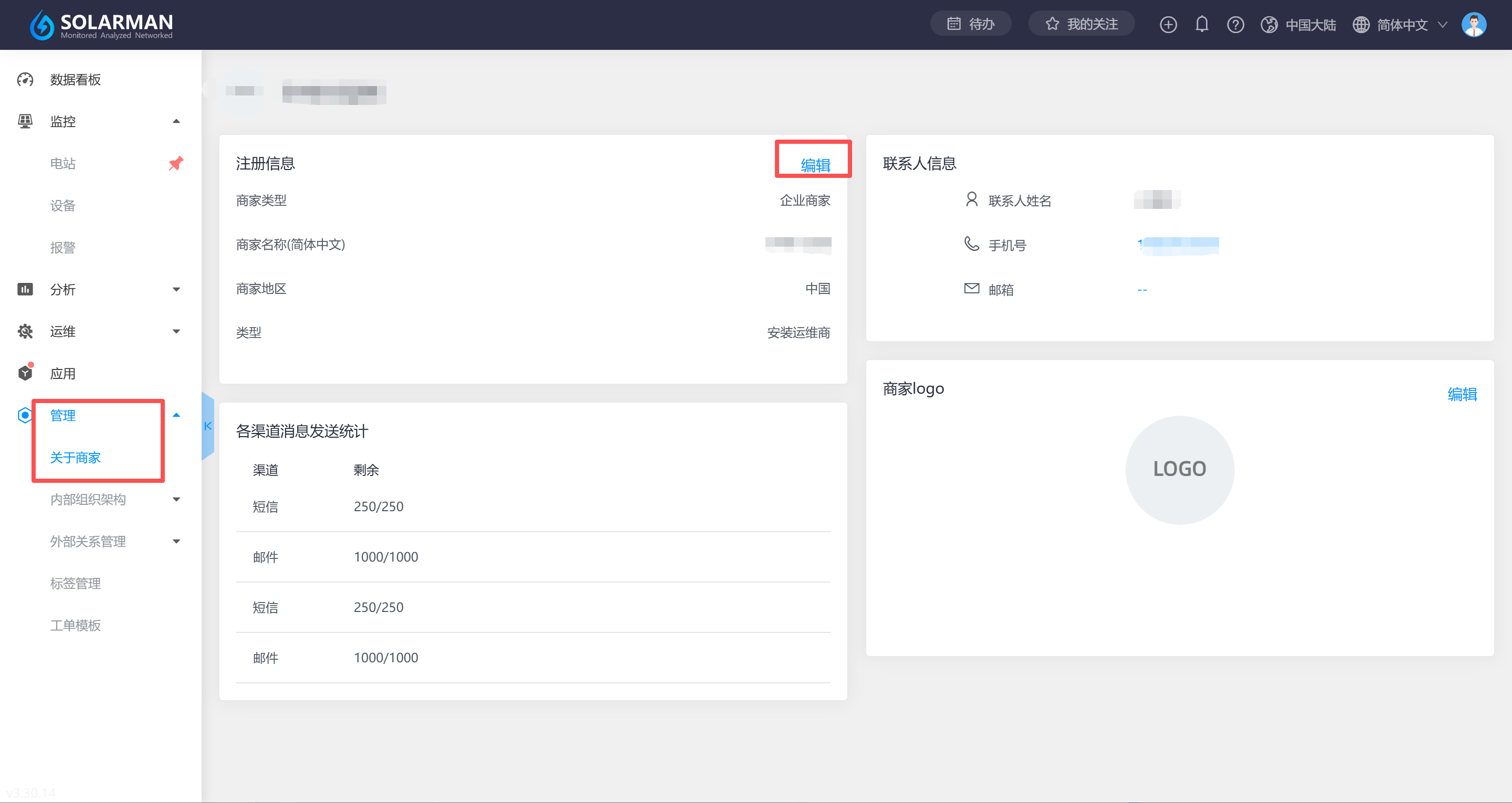Open the help question mark icon
The width and height of the screenshot is (1512, 803).
coord(1235,25)
